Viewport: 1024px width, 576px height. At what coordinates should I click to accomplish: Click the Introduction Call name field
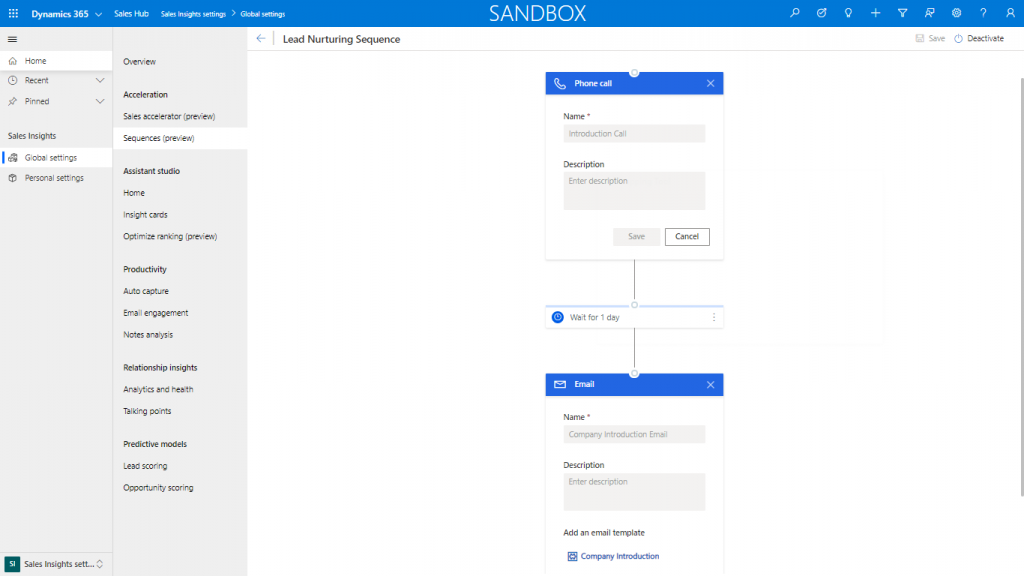click(x=634, y=133)
